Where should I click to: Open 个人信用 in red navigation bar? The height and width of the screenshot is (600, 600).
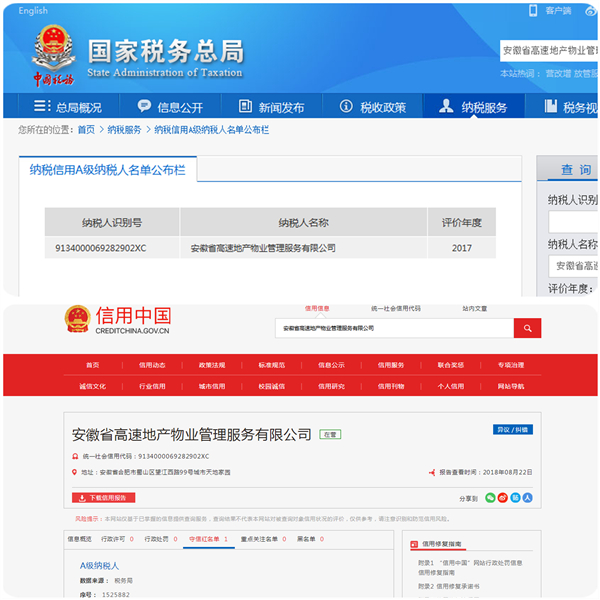point(451,386)
